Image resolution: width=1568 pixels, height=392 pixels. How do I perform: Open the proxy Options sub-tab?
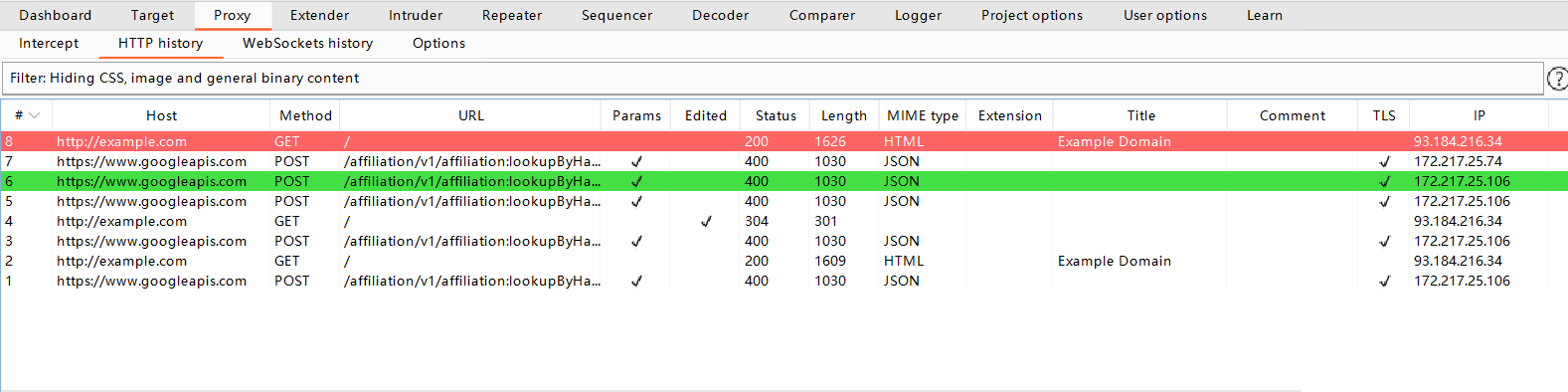pyautogui.click(x=438, y=43)
